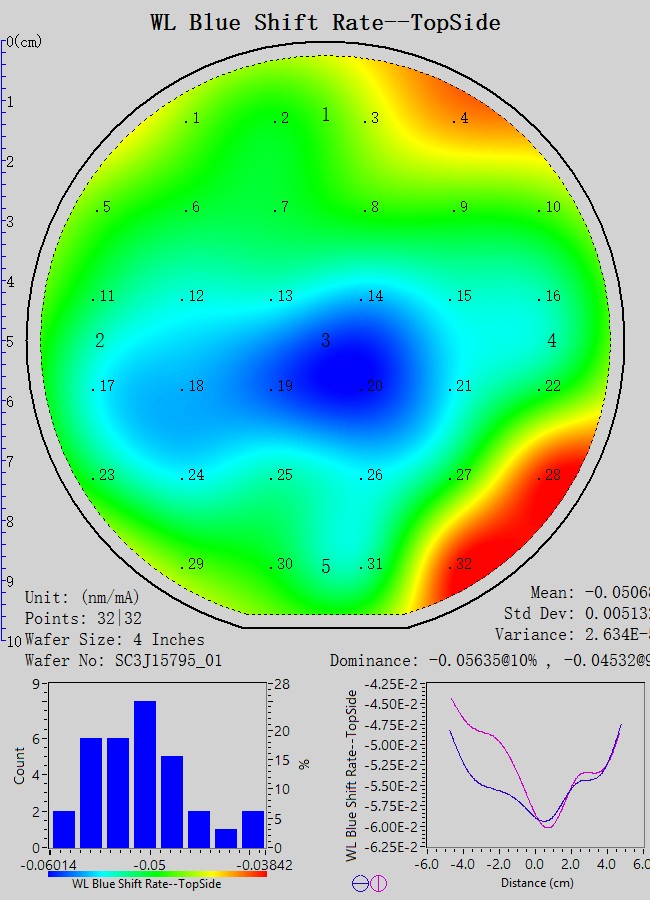Click zone label 5 near the wafer bottom
Image resolution: width=650 pixels, height=900 pixels.
coord(325,567)
